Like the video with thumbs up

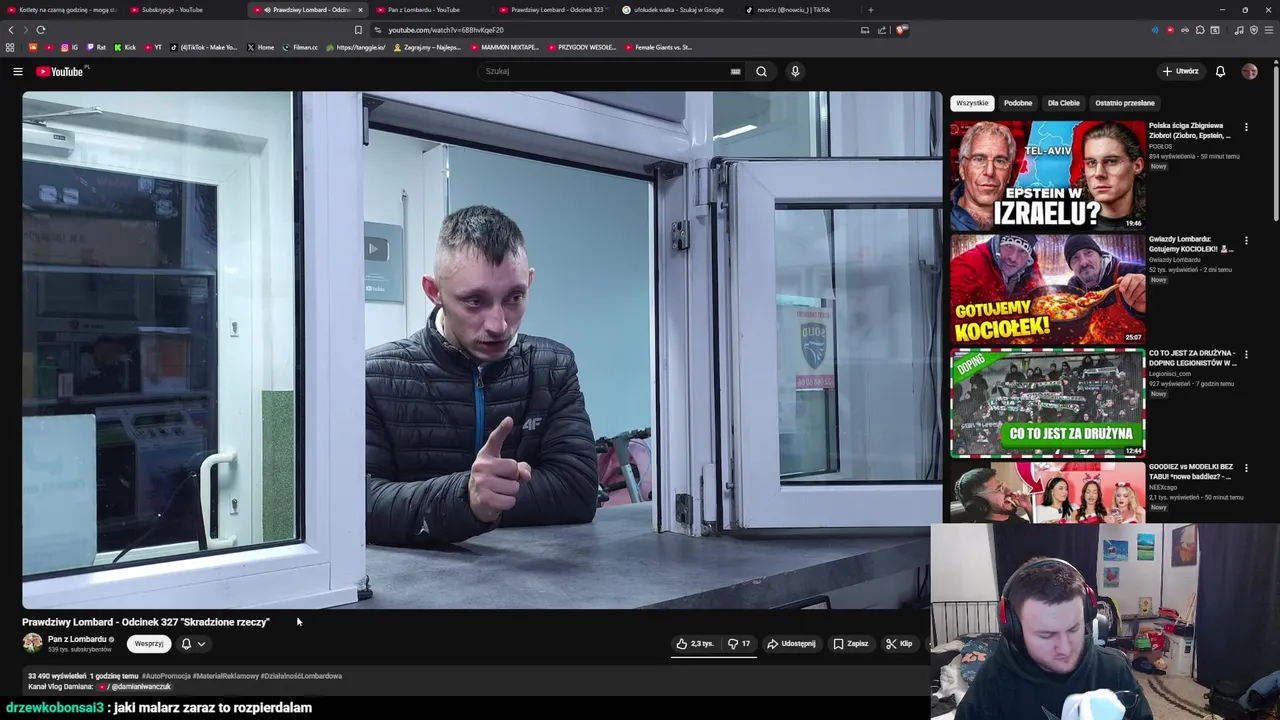tap(694, 644)
